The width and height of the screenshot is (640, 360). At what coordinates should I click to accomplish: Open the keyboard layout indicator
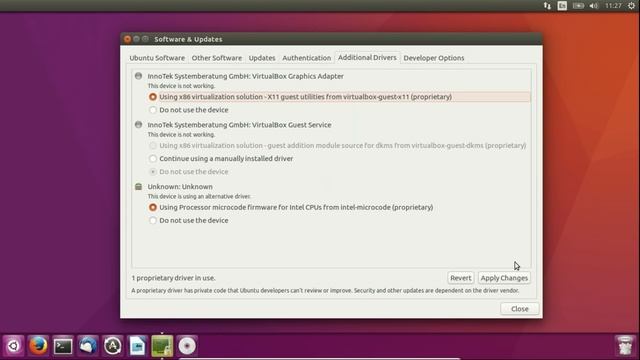562,6
